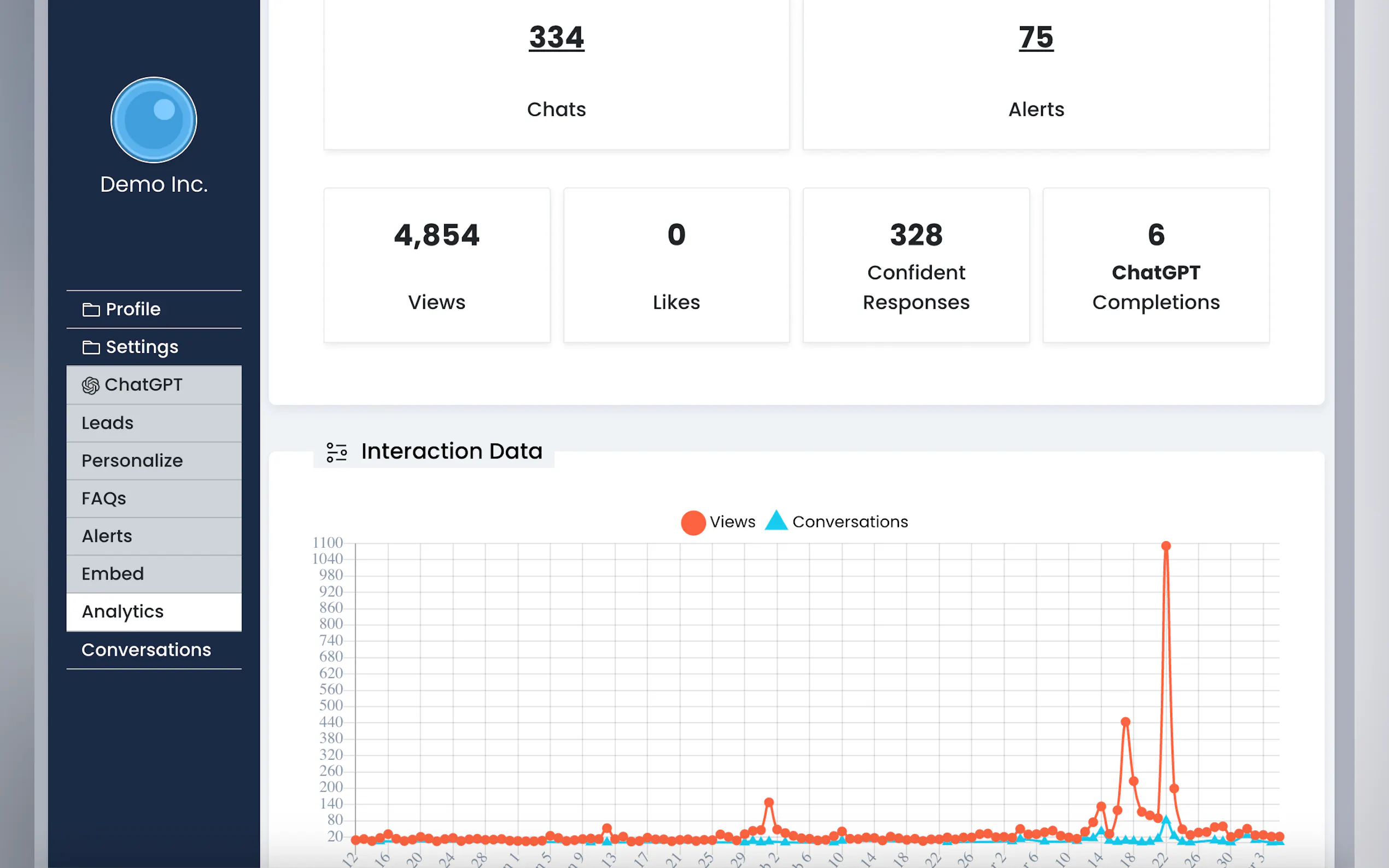Toggle Conversations series via blue triangle legend
Screen dimensions: 1389x868
click(776, 521)
